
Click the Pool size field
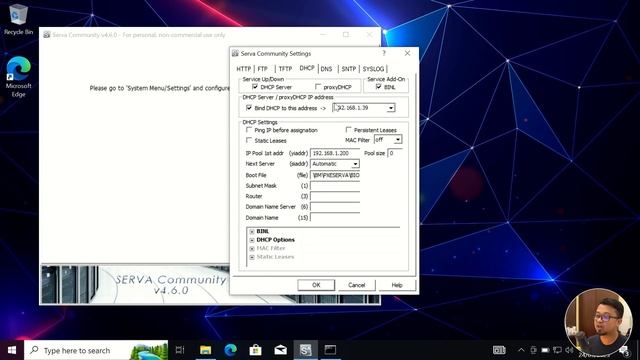[395, 153]
